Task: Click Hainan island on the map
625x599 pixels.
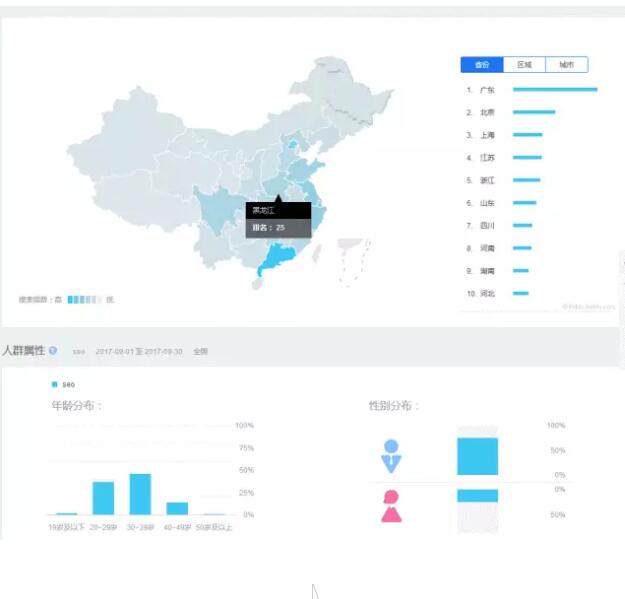Action: coord(257,283)
